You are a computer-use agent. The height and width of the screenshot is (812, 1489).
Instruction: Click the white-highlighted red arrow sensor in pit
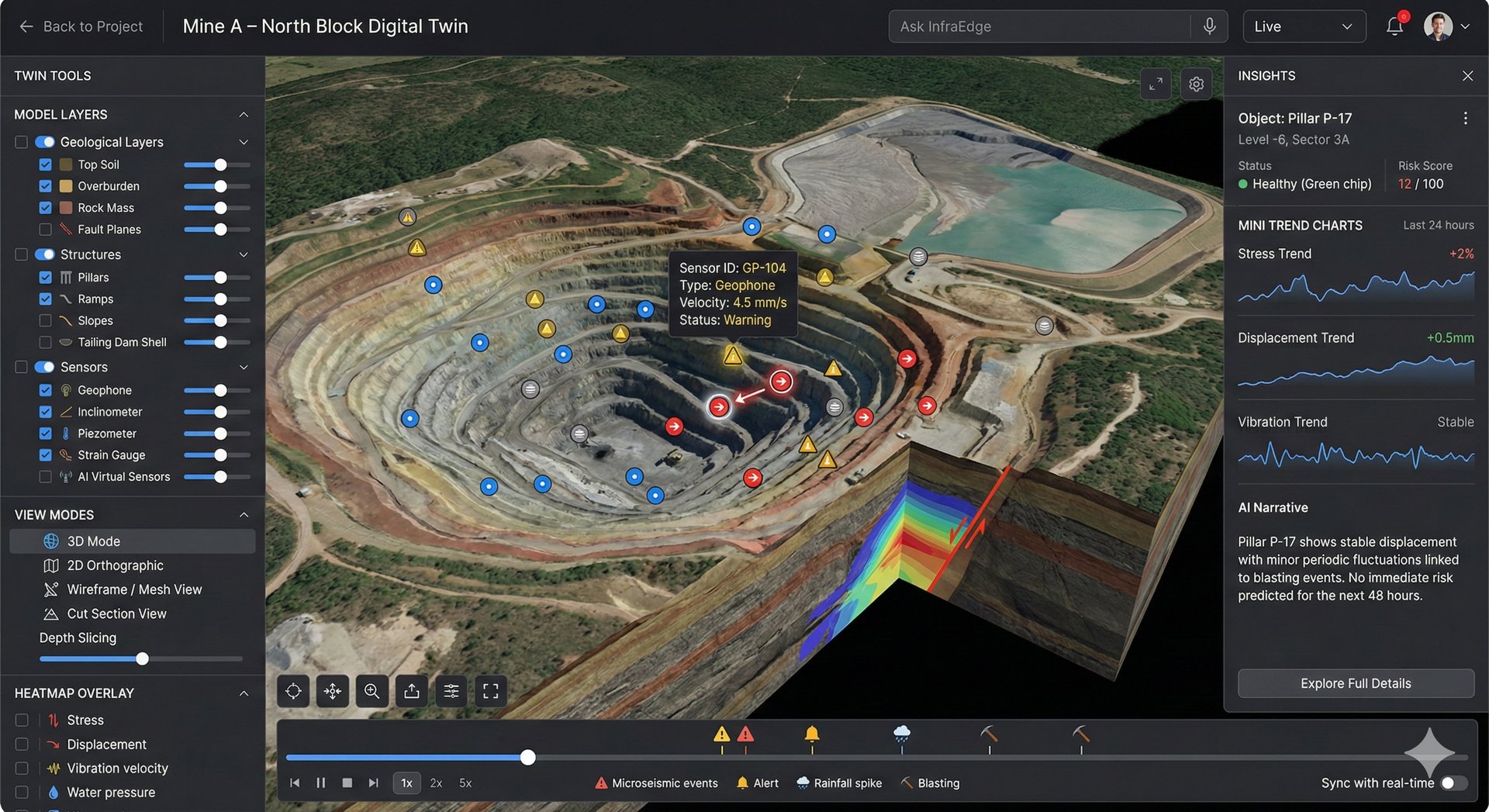pos(720,406)
